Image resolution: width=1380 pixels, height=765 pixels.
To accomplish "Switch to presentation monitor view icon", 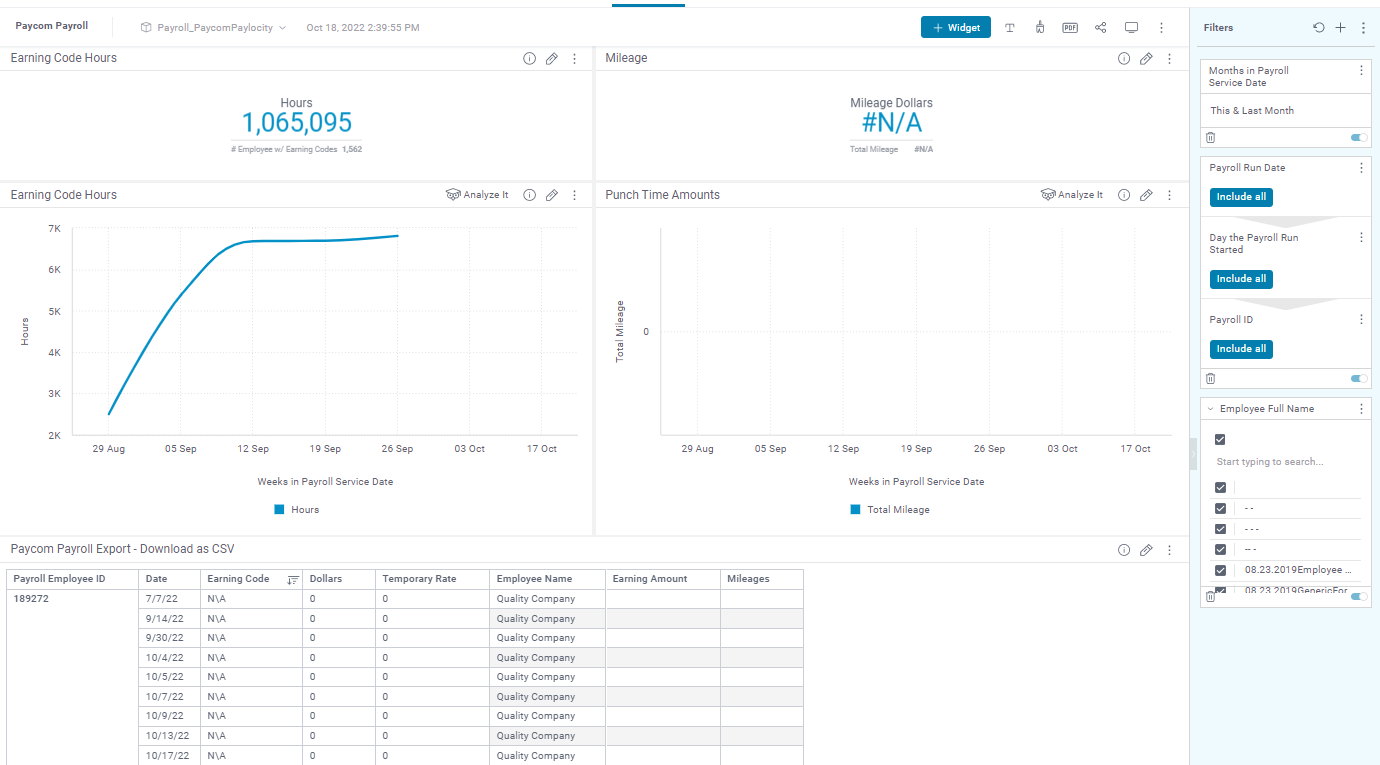I will pos(1131,28).
